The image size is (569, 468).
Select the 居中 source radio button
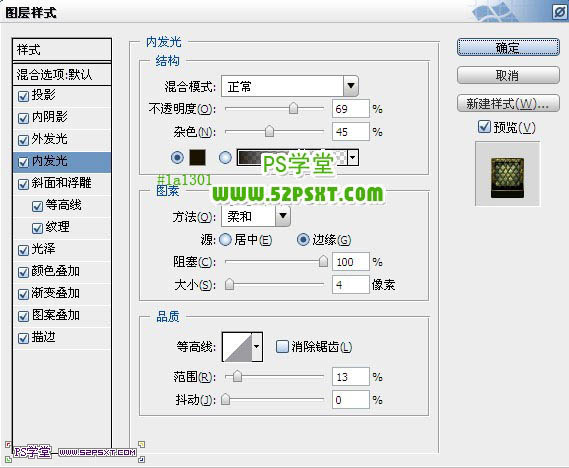point(225,240)
